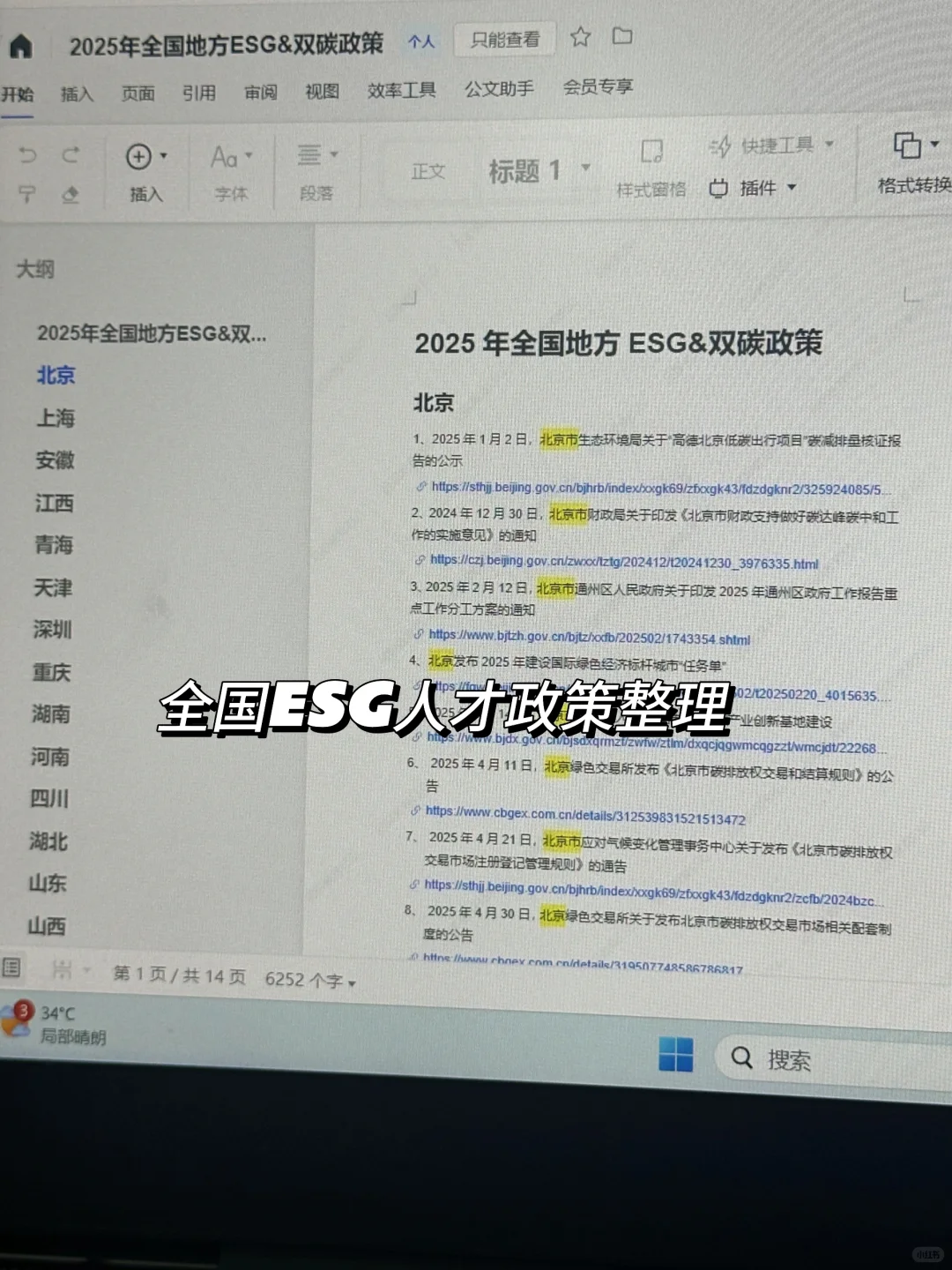This screenshot has height=1270, width=952.
Task: Click the Redo icon
Action: click(x=71, y=154)
